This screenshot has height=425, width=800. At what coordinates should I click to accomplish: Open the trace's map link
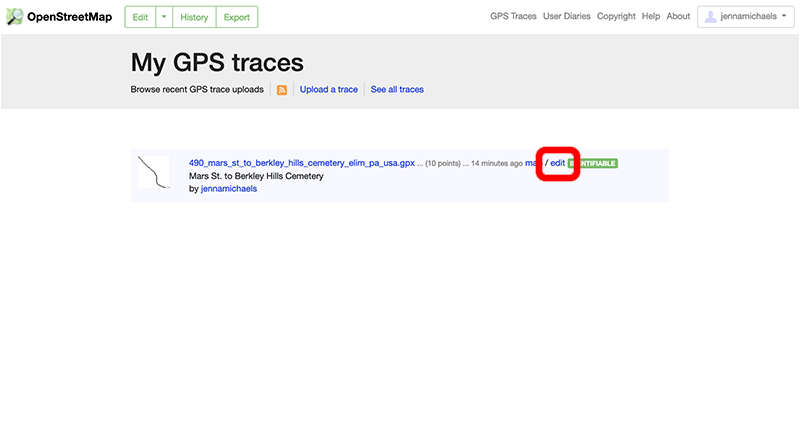(534, 163)
